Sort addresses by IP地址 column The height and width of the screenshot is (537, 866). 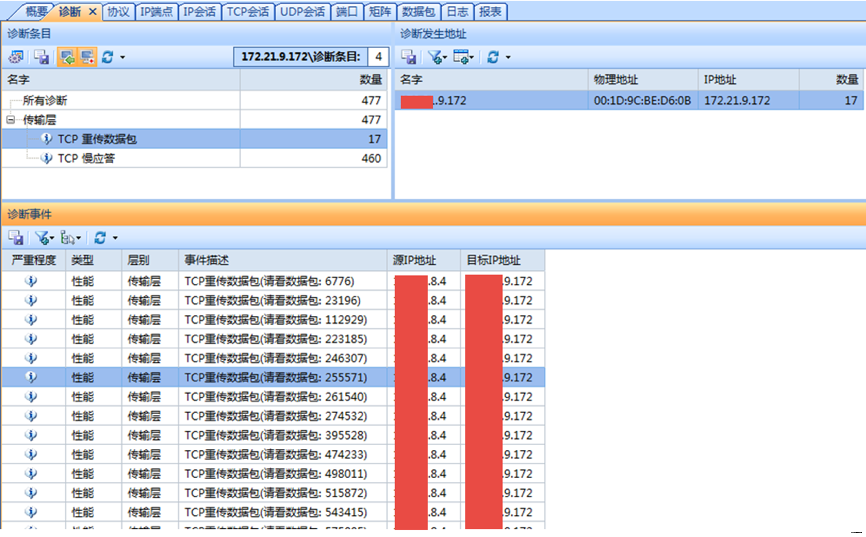tap(748, 80)
